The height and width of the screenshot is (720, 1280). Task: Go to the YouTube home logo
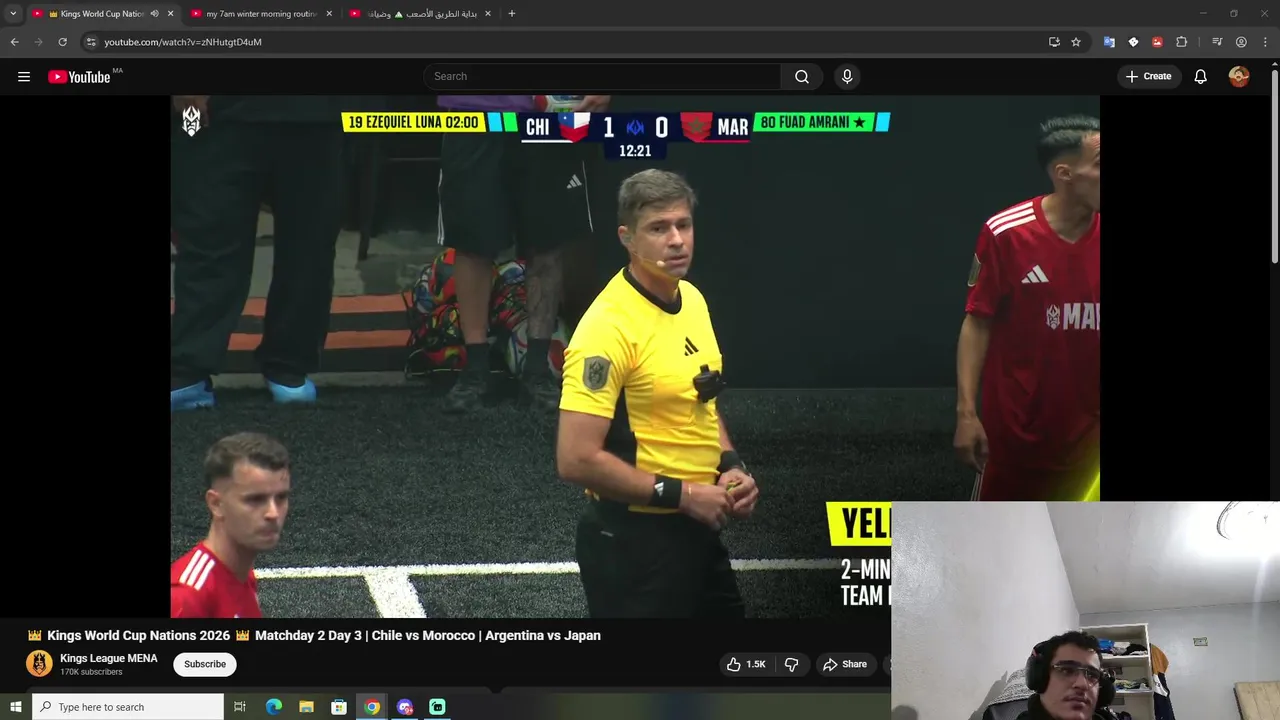pos(79,77)
